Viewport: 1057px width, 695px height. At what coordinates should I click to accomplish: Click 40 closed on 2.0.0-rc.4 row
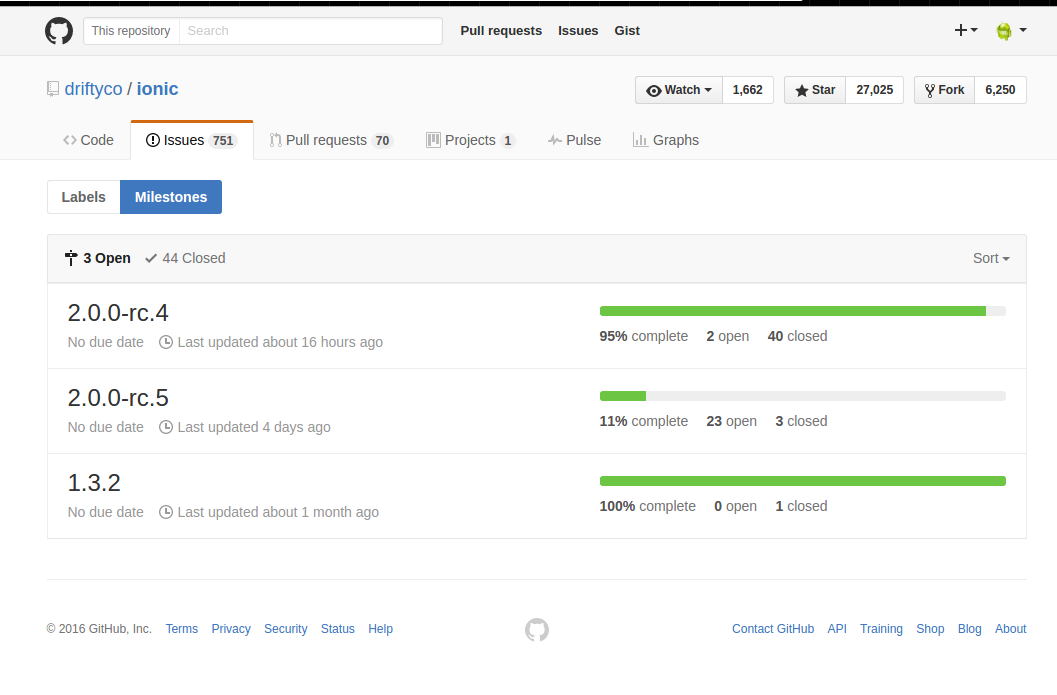797,336
